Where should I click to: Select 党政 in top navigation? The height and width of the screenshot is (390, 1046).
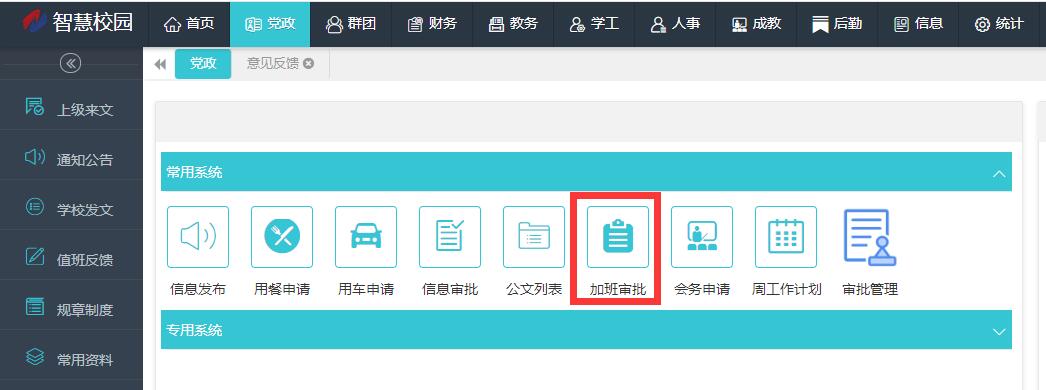point(270,24)
